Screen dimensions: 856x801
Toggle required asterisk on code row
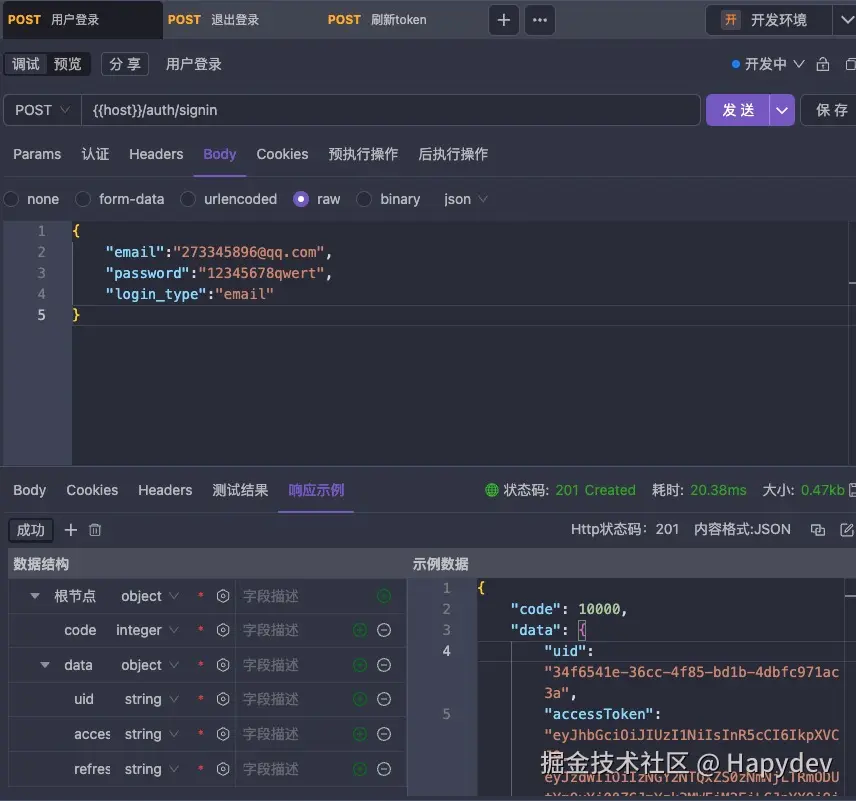(x=201, y=629)
